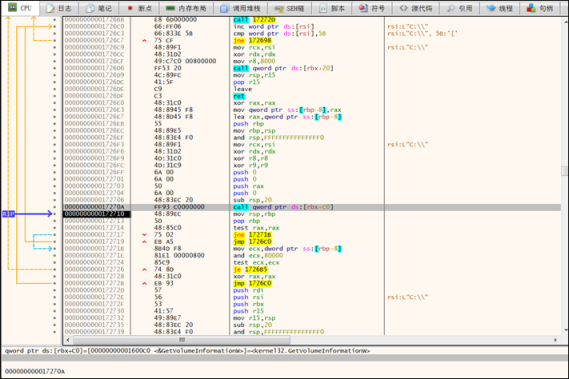Image resolution: width=569 pixels, height=379 pixels.
Task: Select the call qword ptr [rbx+C0] instruction
Action: click(x=283, y=207)
